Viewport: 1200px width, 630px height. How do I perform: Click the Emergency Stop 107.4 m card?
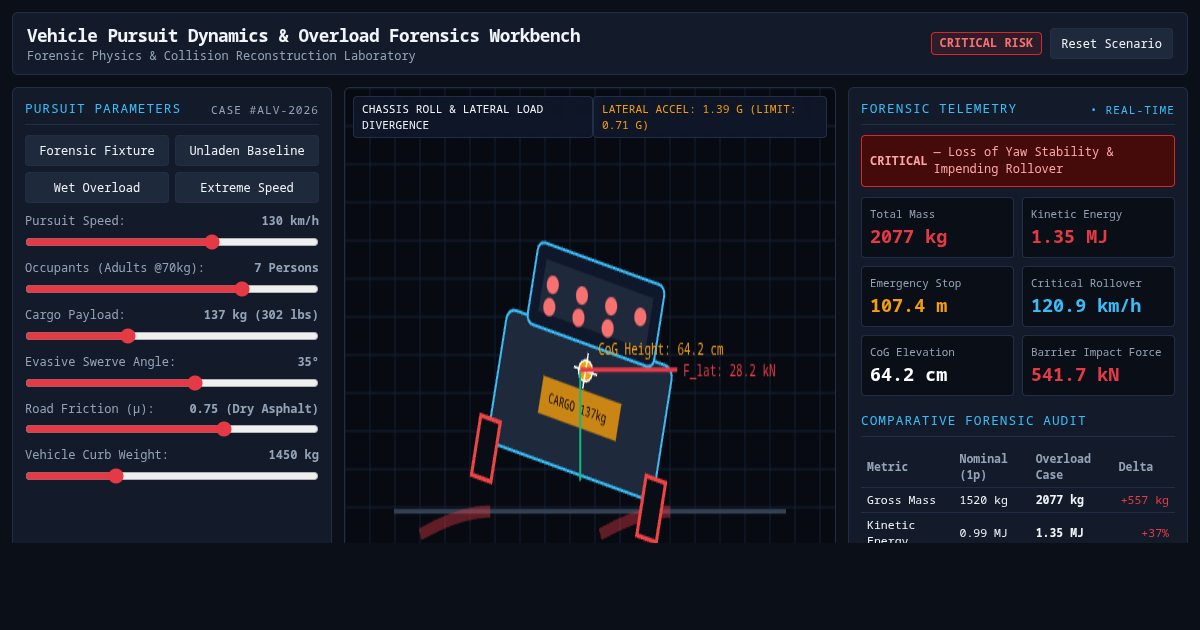[937, 296]
